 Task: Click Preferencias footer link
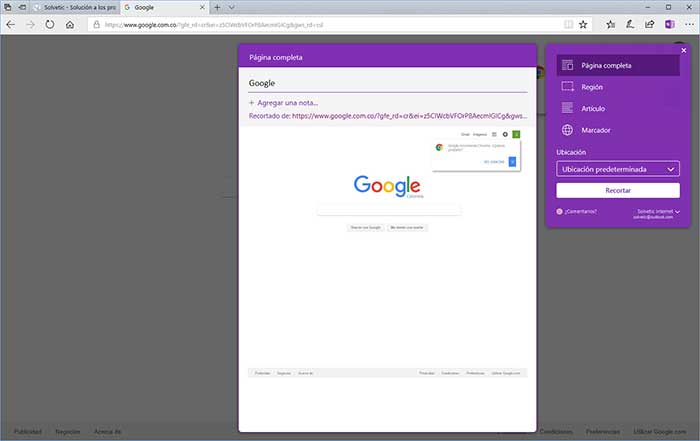[x=602, y=432]
